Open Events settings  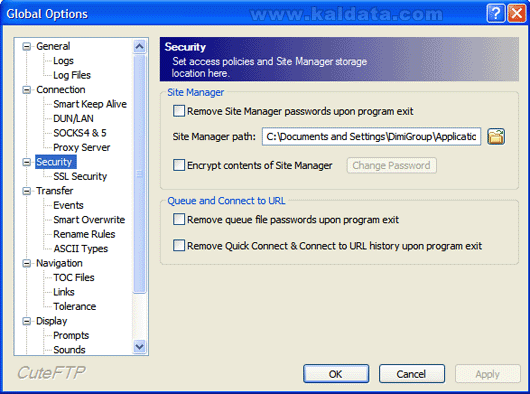click(x=68, y=205)
